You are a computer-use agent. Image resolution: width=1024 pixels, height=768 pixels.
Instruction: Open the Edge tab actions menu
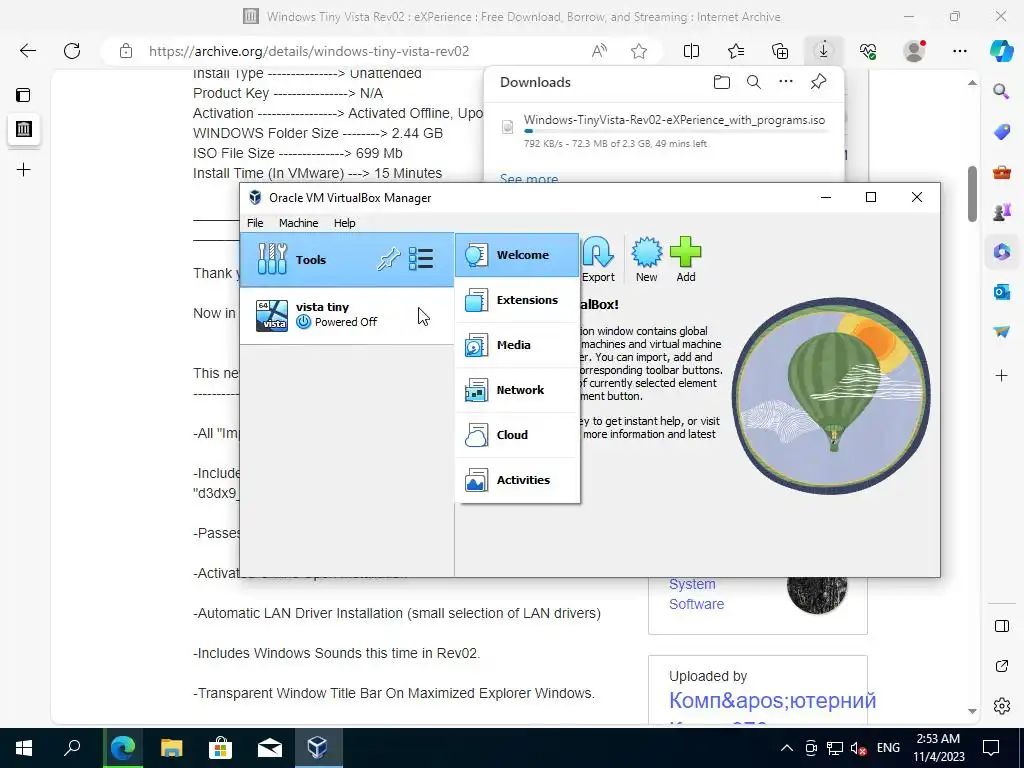(x=23, y=95)
